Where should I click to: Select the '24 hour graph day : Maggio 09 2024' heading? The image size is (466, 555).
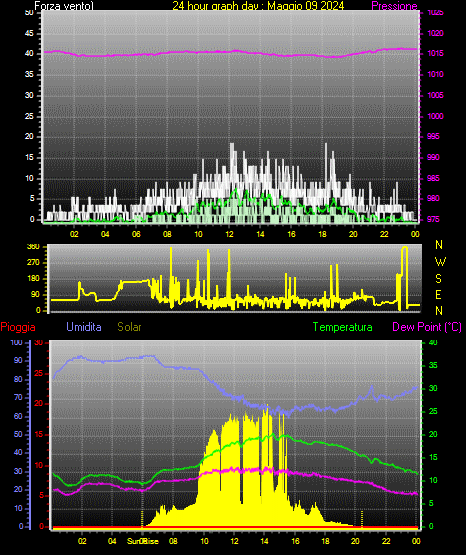tap(258, 6)
